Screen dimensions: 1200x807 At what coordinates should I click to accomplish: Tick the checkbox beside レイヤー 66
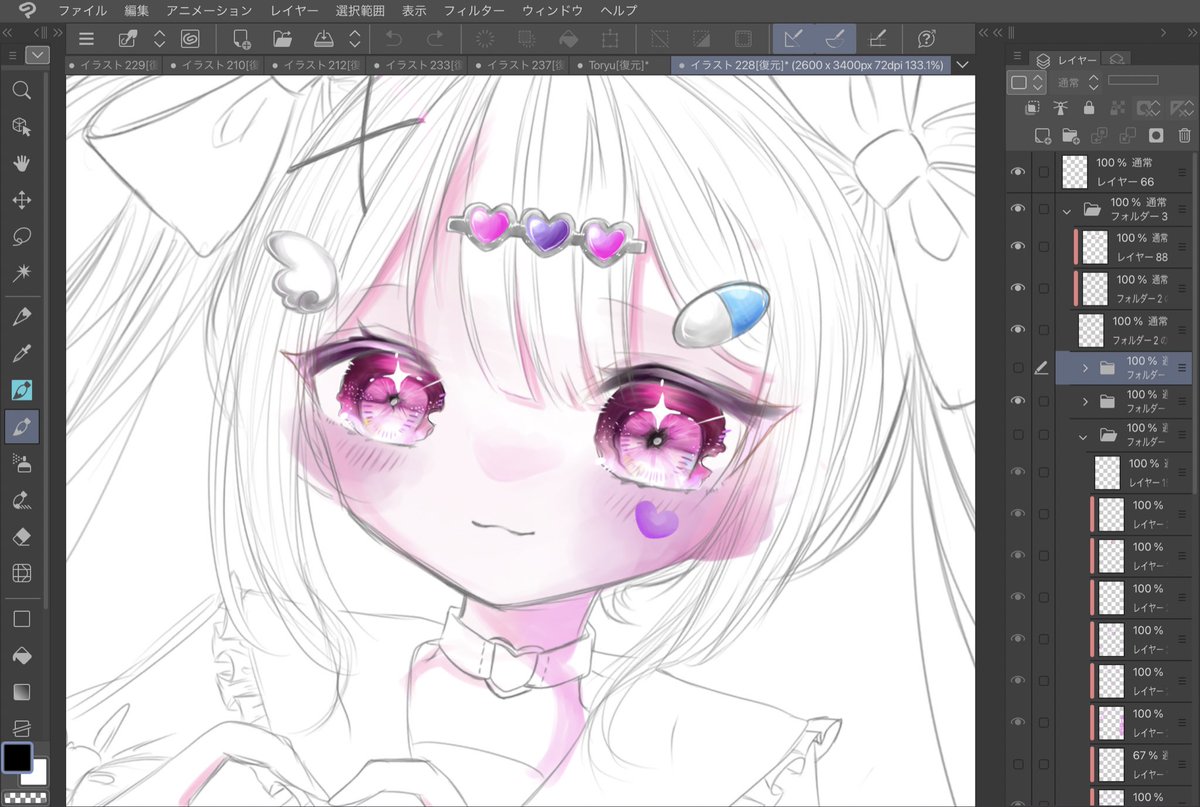click(x=1044, y=172)
